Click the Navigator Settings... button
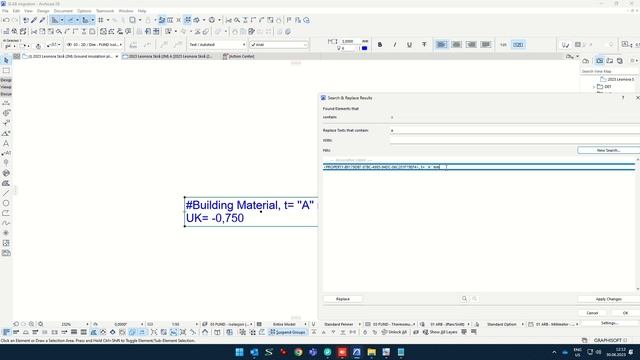Image resolution: width=640 pixels, height=360 pixels. pyautogui.click(x=609, y=323)
